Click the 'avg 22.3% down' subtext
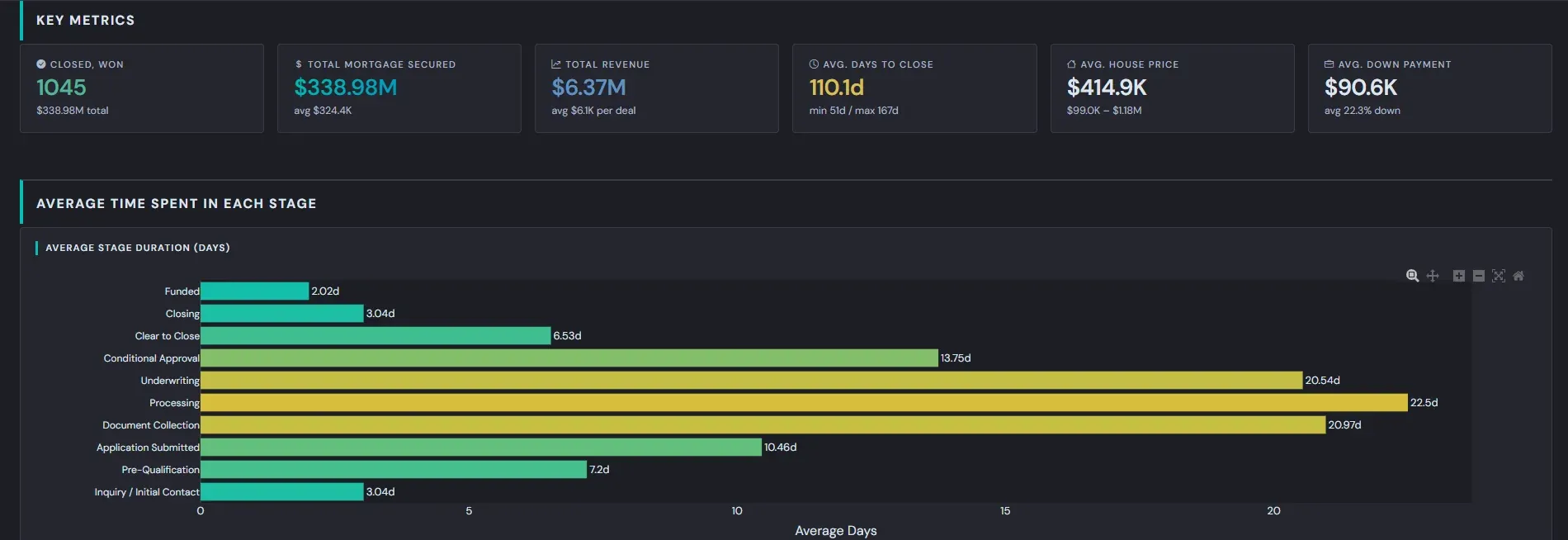Viewport: 1568px width, 540px height. [x=1362, y=111]
